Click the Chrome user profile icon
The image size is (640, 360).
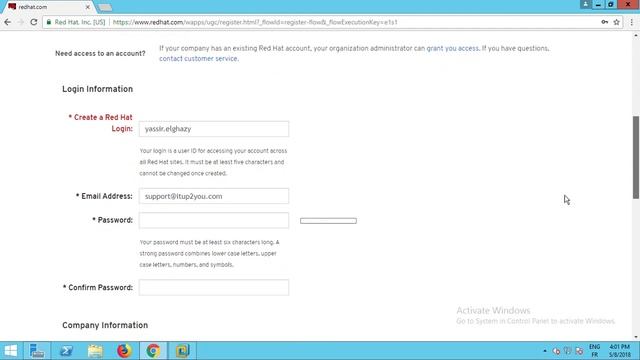tap(585, 4)
